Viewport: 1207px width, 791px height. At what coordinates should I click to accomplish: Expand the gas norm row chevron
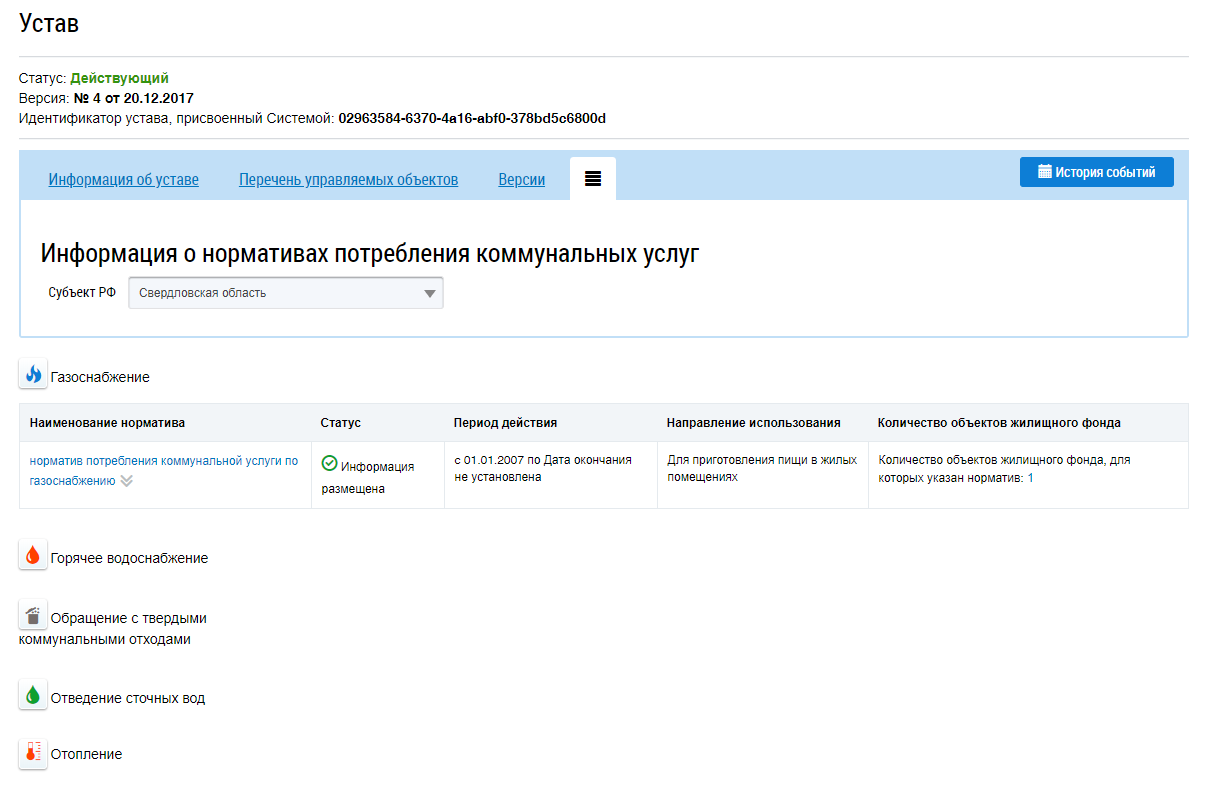click(127, 481)
